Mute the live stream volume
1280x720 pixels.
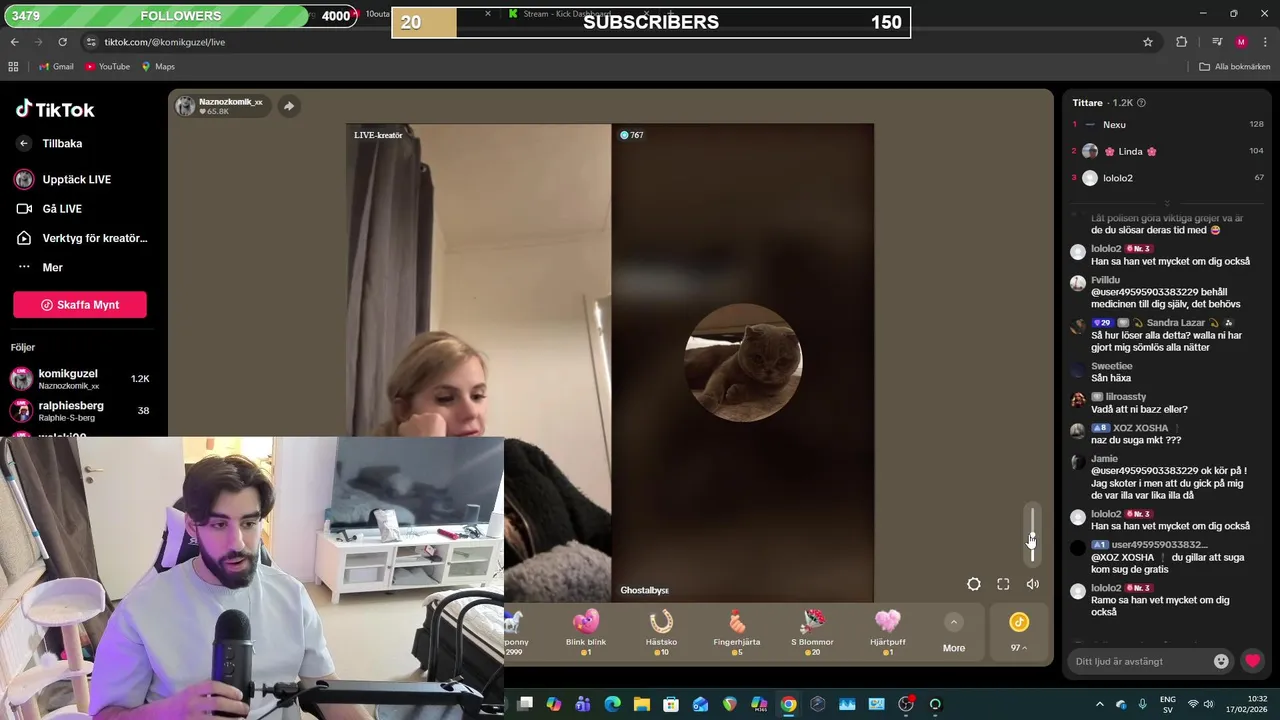(1033, 584)
